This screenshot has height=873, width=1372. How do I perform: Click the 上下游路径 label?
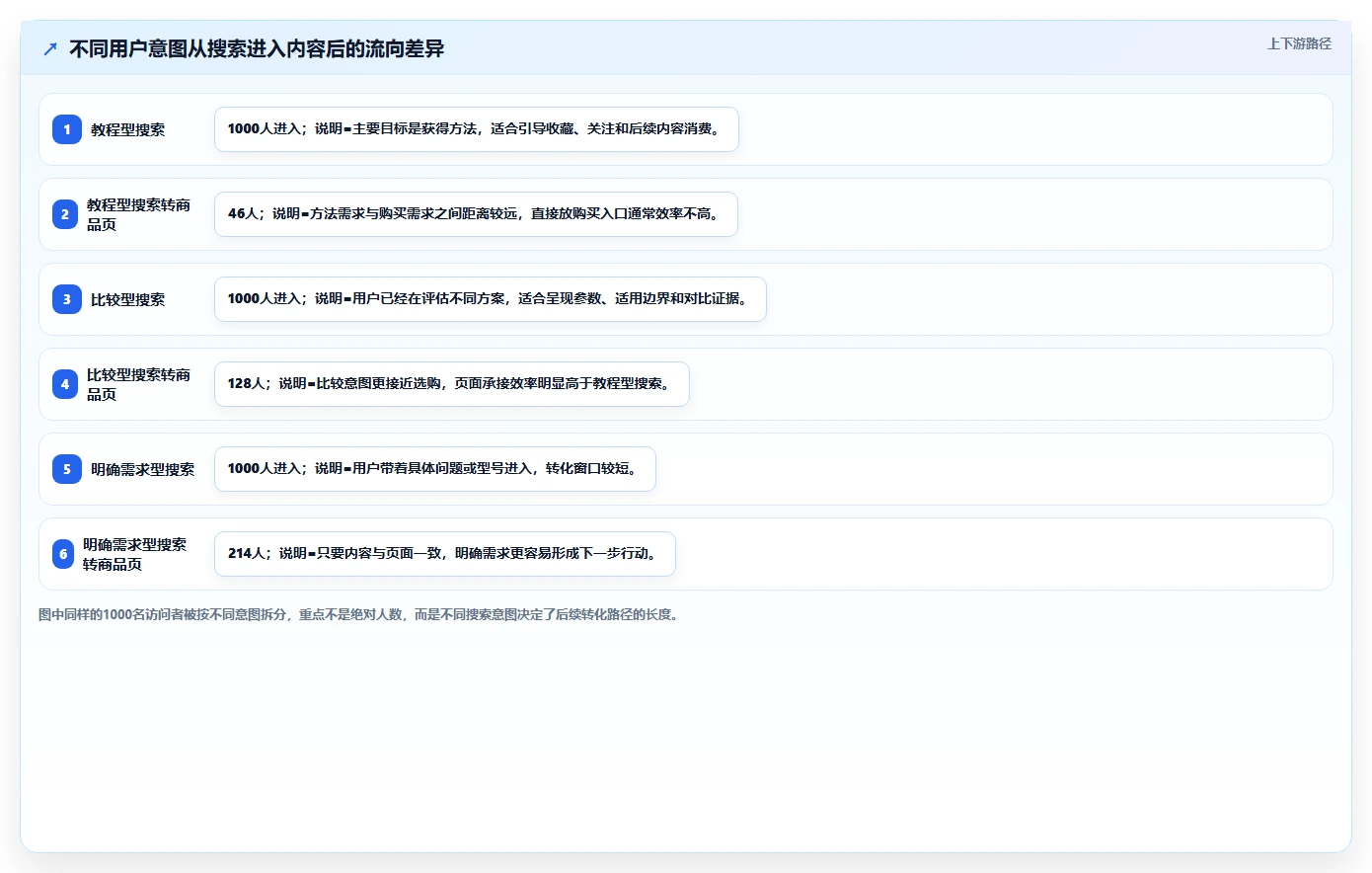coord(1299,43)
